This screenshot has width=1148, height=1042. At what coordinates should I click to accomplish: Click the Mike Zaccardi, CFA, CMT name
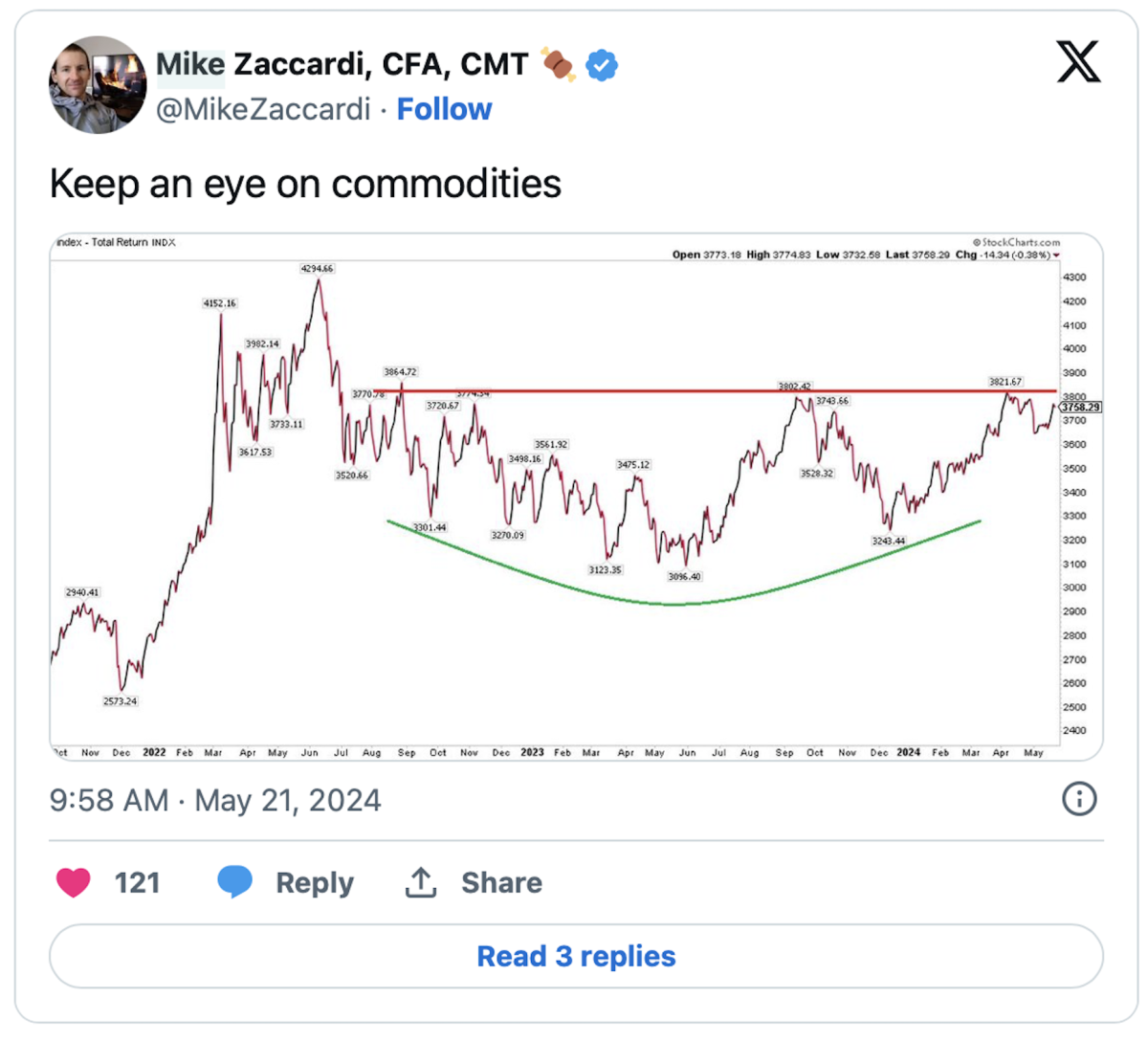(x=342, y=64)
